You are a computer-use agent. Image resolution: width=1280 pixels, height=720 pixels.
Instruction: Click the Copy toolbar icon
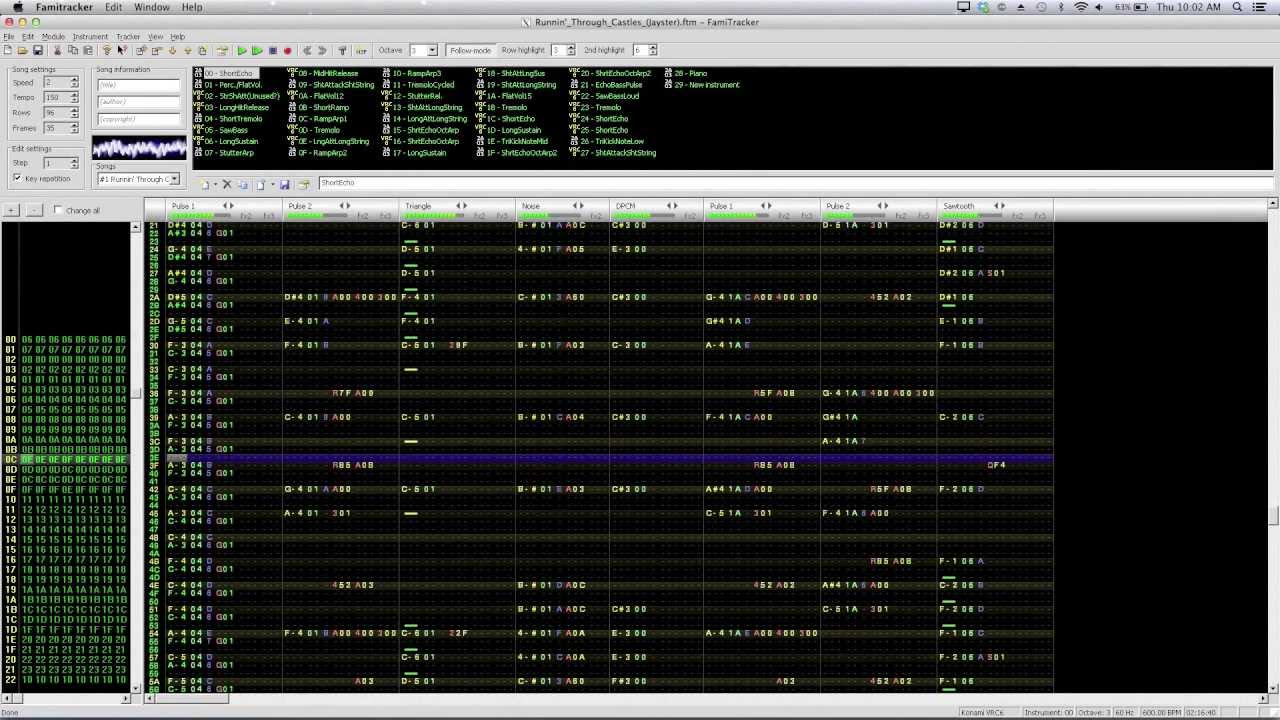(x=73, y=50)
